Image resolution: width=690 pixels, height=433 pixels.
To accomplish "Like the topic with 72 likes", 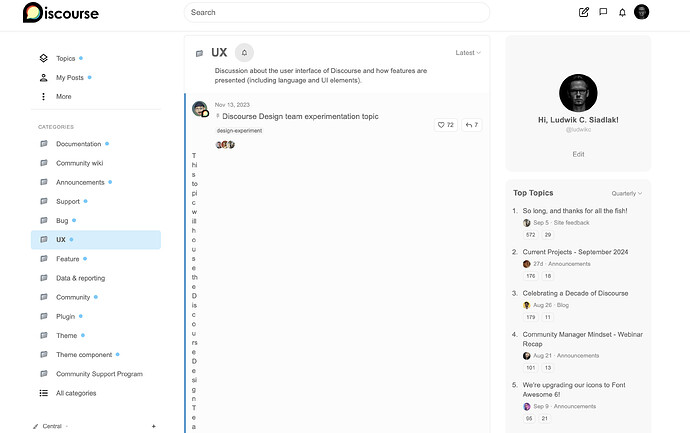I will point(445,125).
